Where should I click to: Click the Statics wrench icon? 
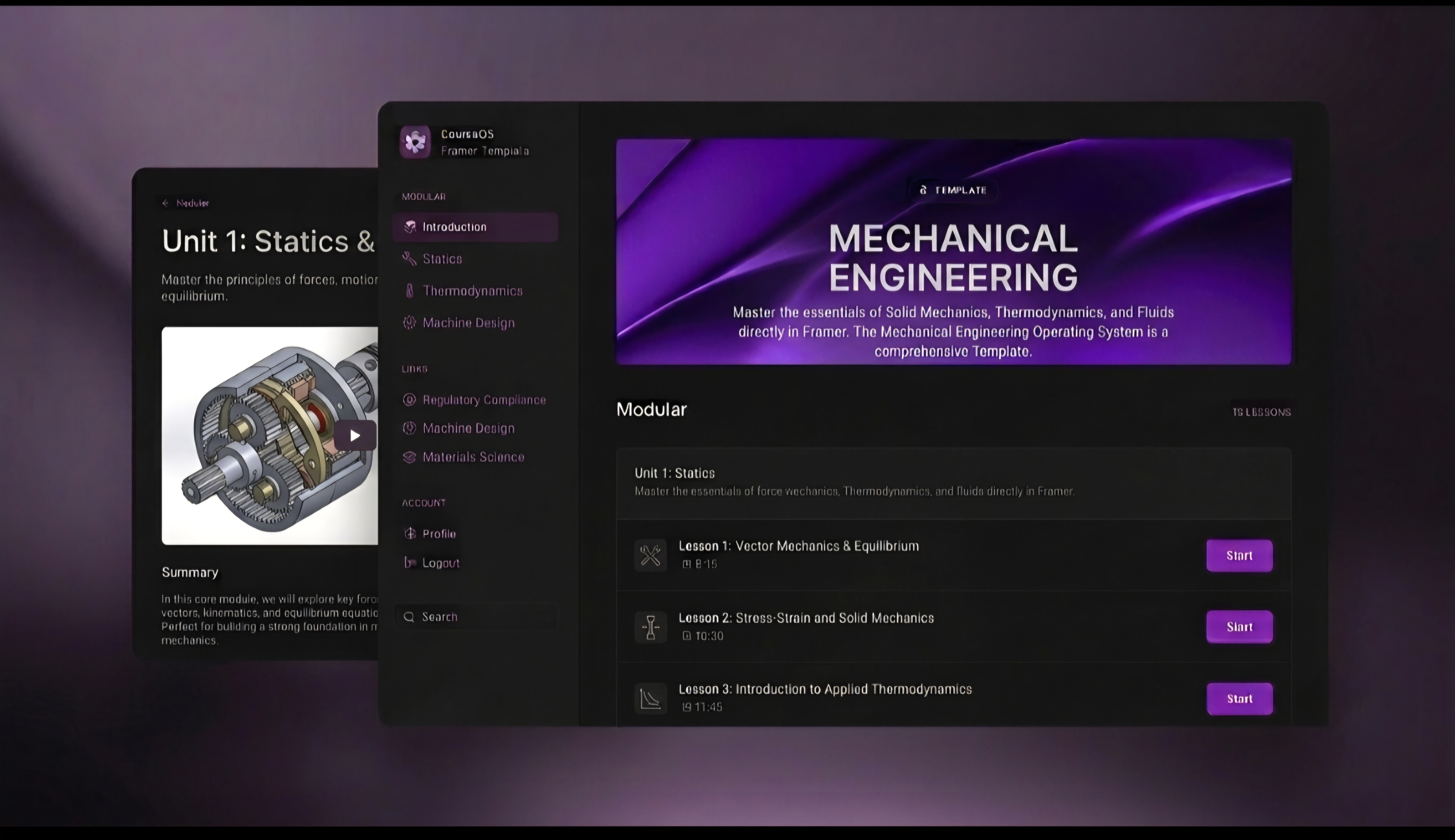click(x=409, y=259)
